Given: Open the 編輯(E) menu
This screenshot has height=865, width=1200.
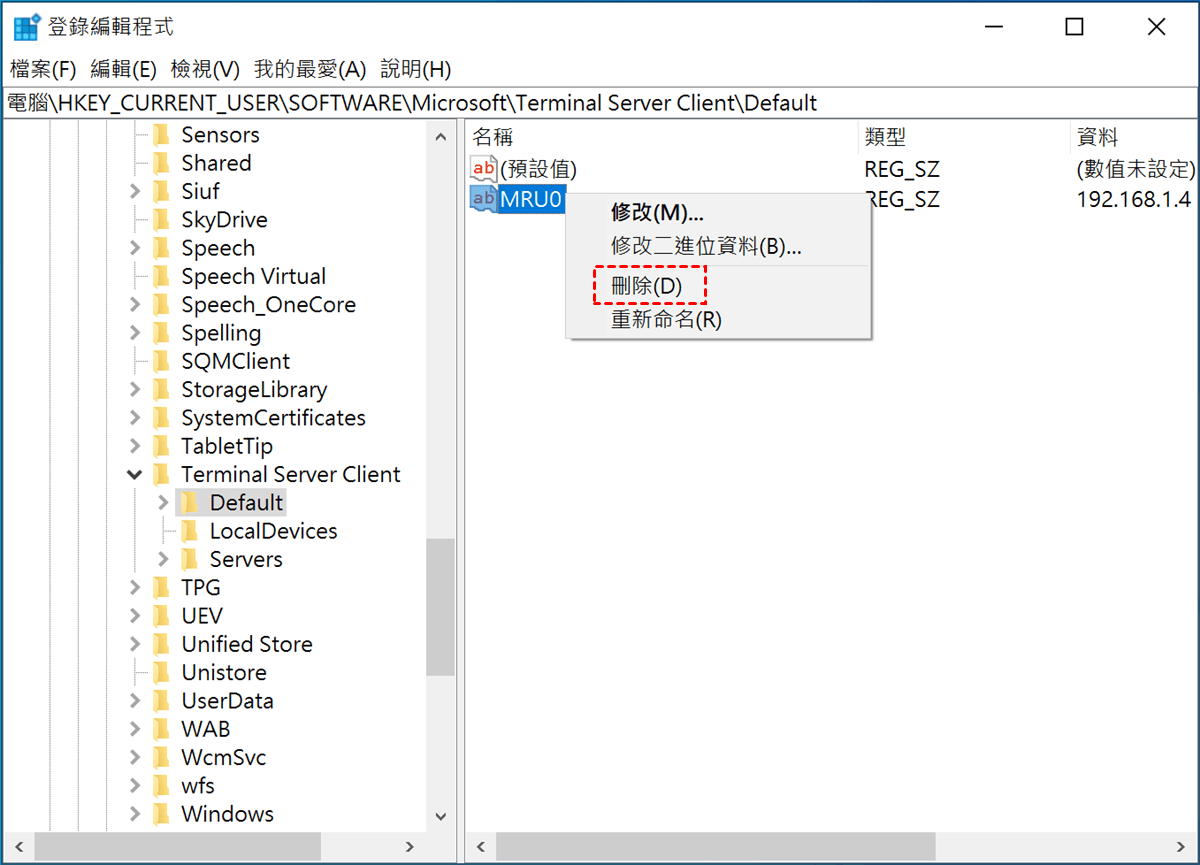Looking at the screenshot, I should tap(123, 69).
